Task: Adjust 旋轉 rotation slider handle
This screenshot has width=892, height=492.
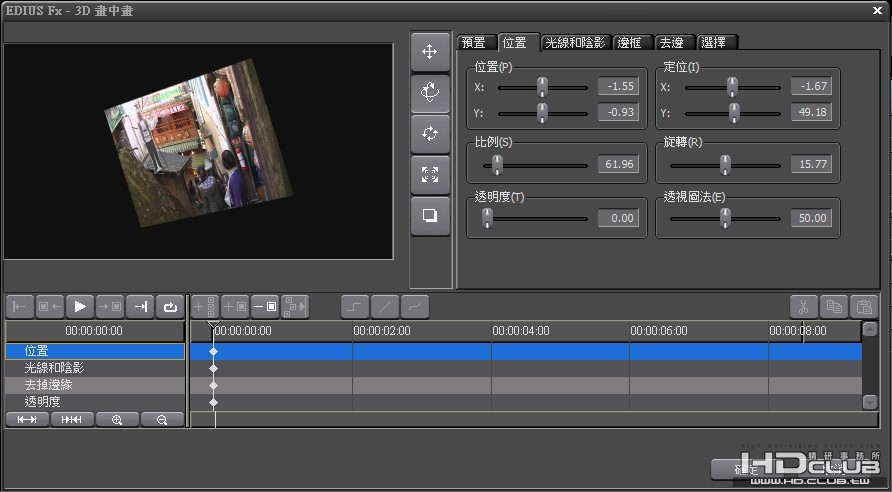Action: click(x=725, y=165)
